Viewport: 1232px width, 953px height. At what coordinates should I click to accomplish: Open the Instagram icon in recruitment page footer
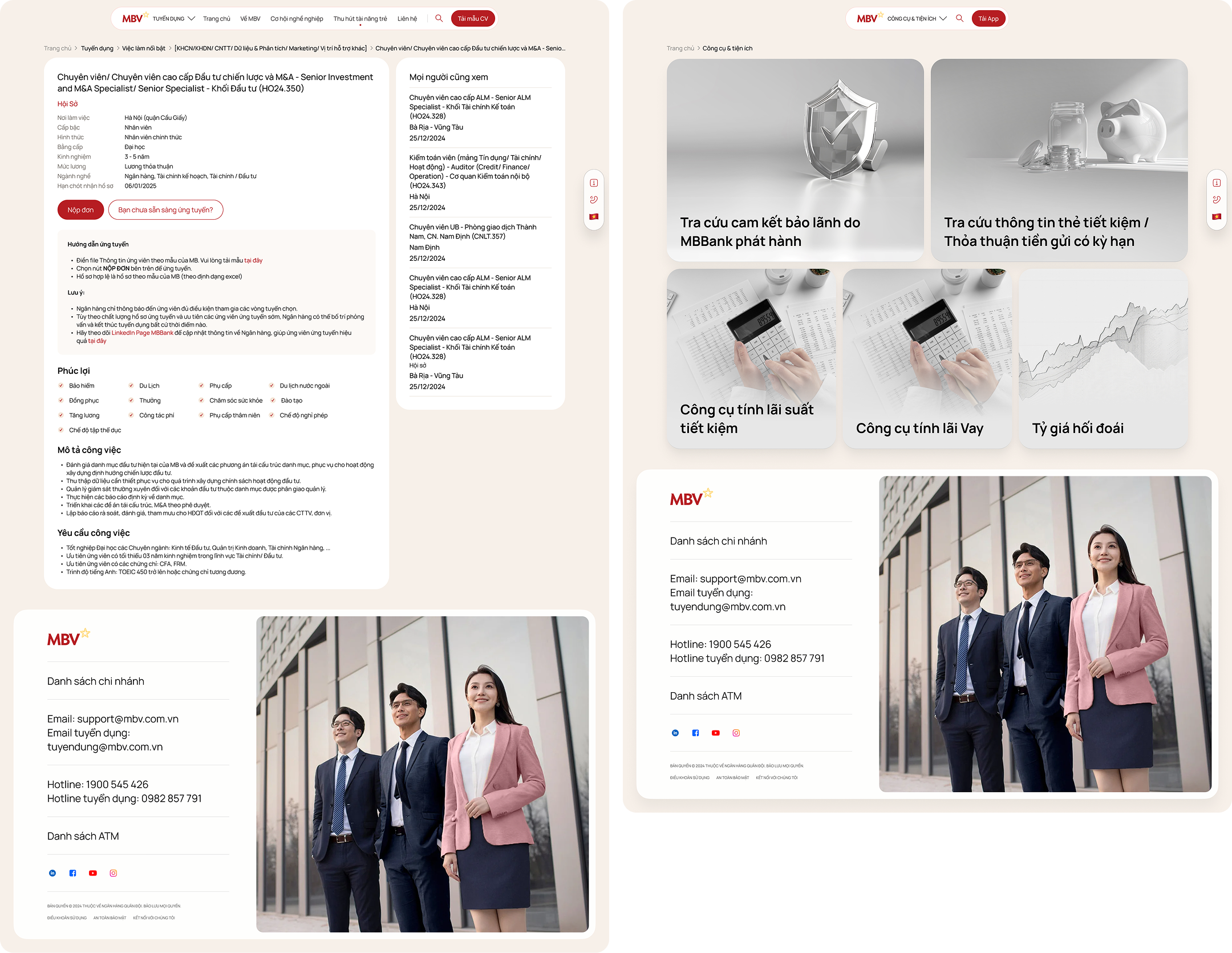click(114, 873)
